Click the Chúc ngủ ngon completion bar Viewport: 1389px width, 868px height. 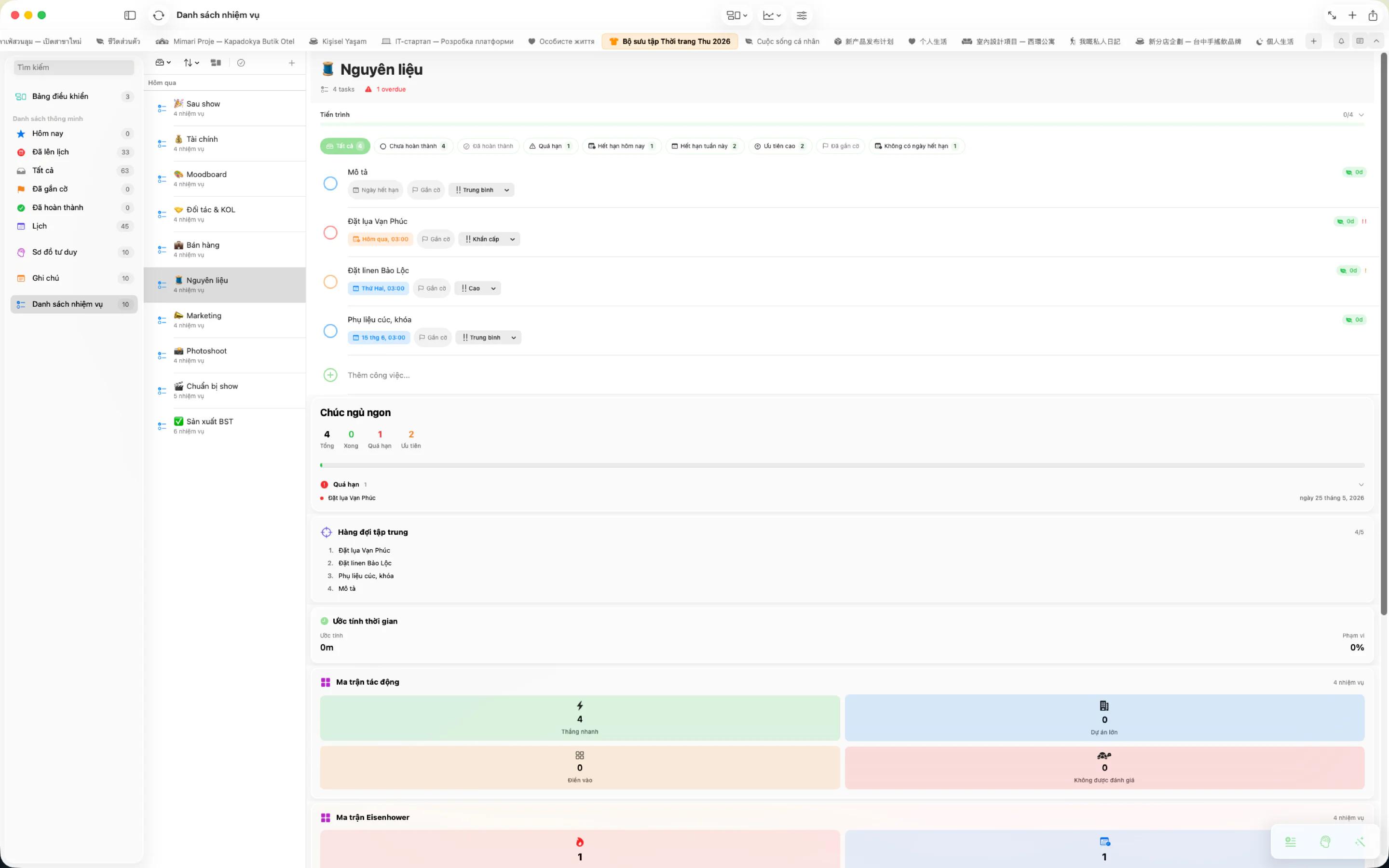point(842,465)
